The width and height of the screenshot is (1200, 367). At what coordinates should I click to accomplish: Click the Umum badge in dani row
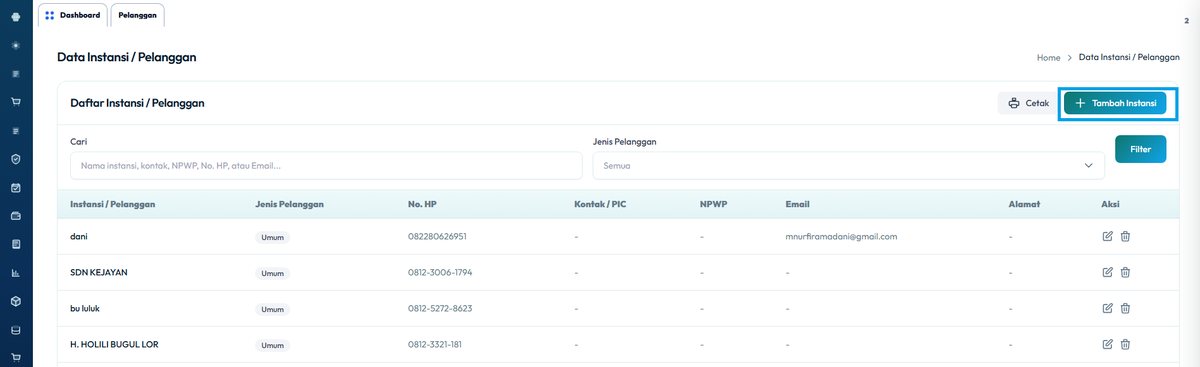pyautogui.click(x=272, y=238)
